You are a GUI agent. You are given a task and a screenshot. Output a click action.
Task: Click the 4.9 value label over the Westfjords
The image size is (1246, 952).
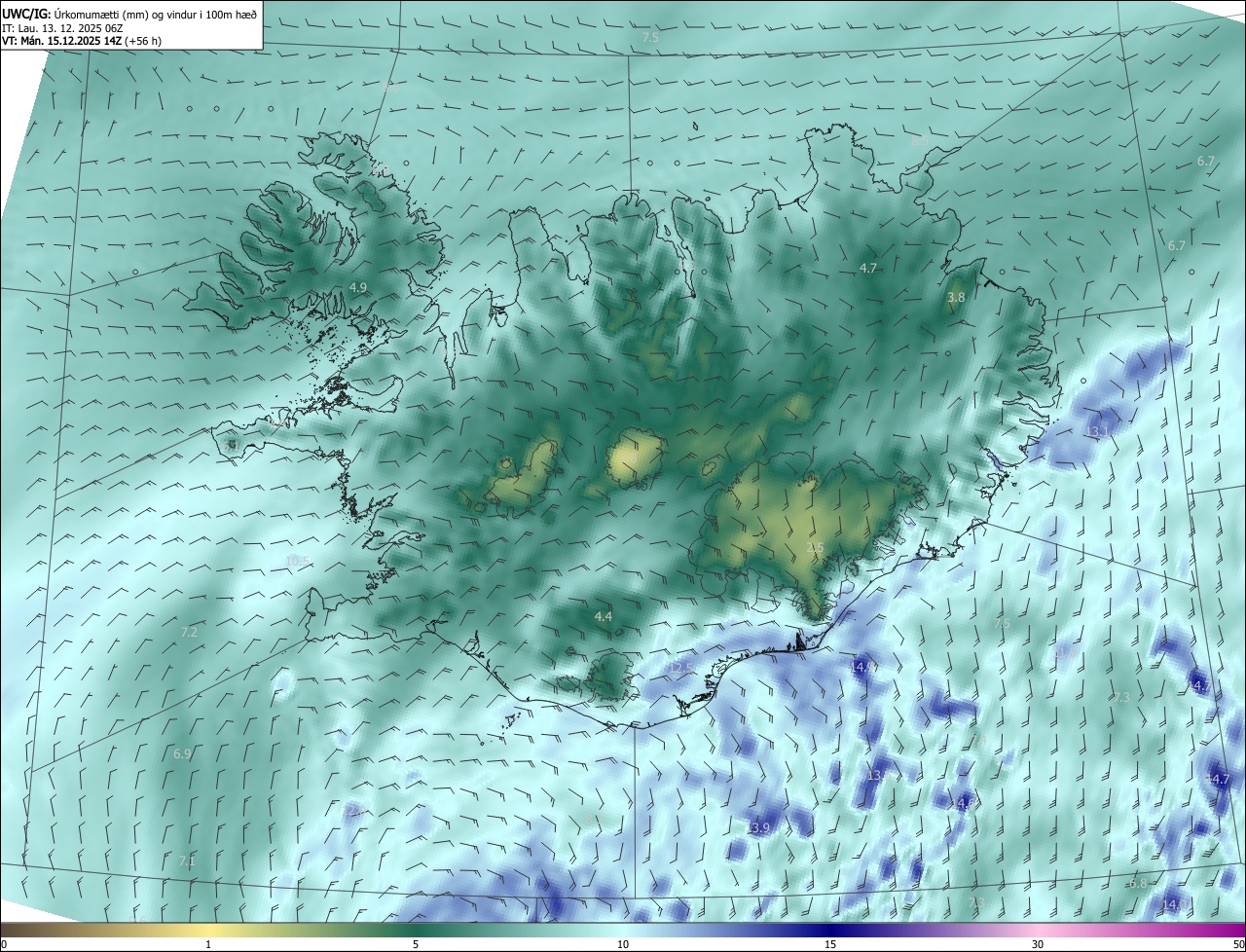[357, 287]
